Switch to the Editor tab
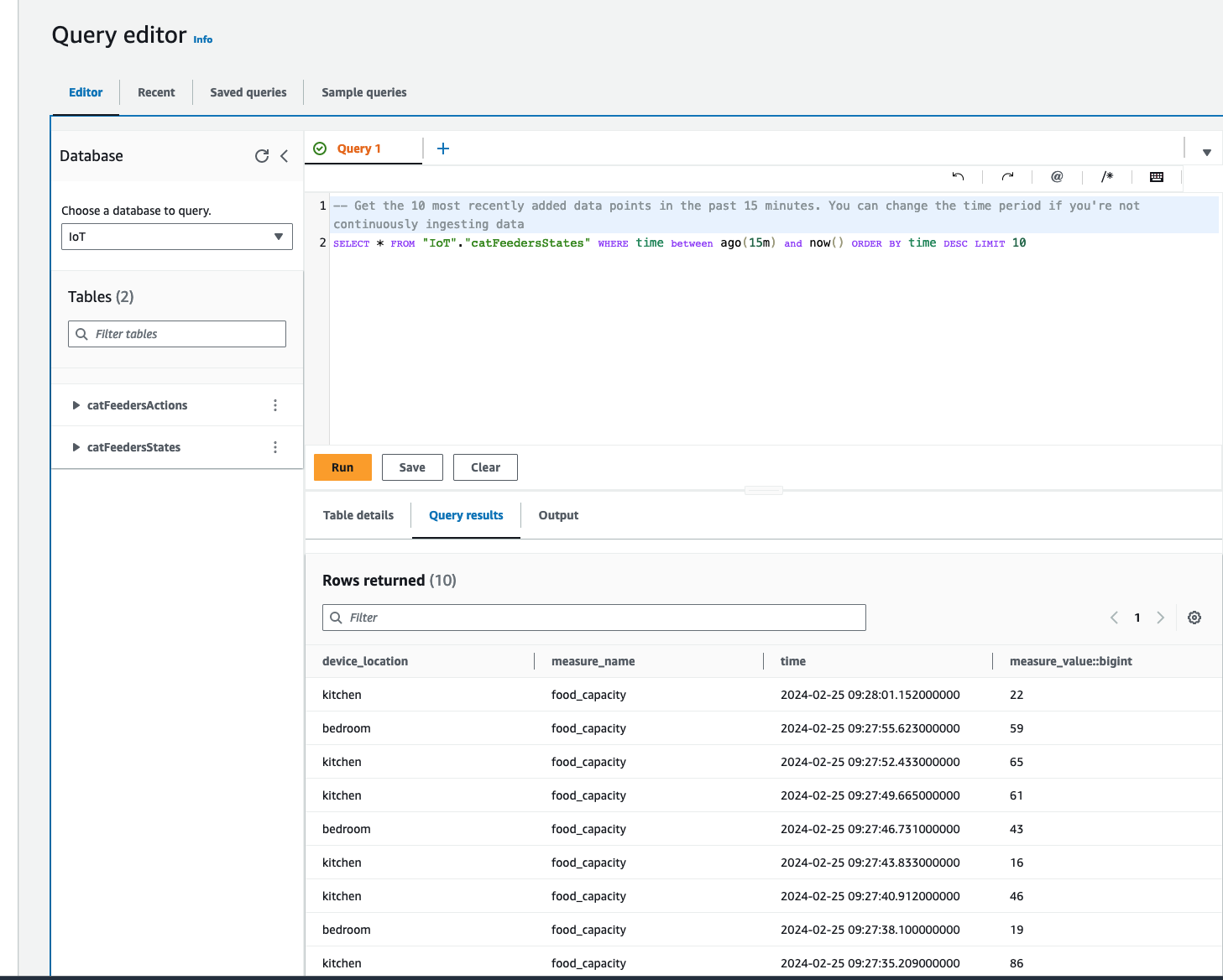Screen dimensions: 1223x980 (x=86, y=92)
